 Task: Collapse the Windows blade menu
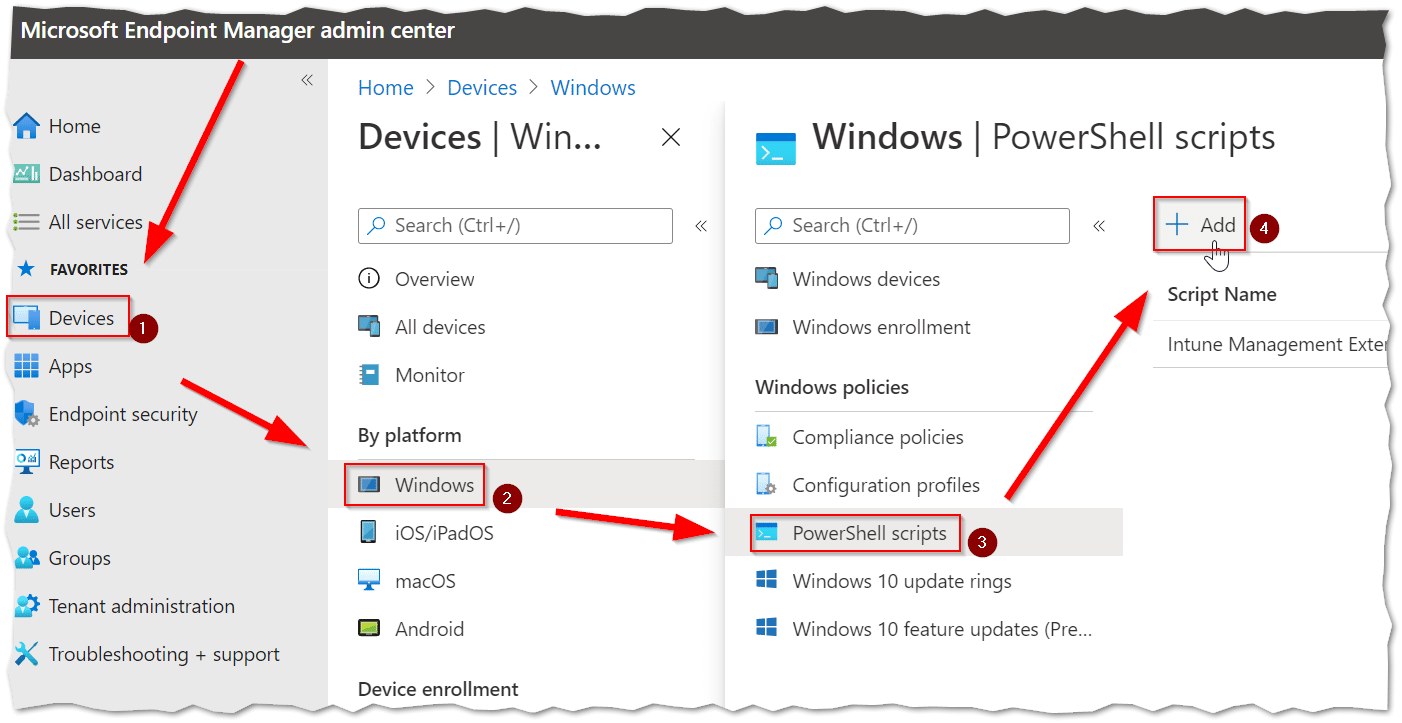point(1098,226)
